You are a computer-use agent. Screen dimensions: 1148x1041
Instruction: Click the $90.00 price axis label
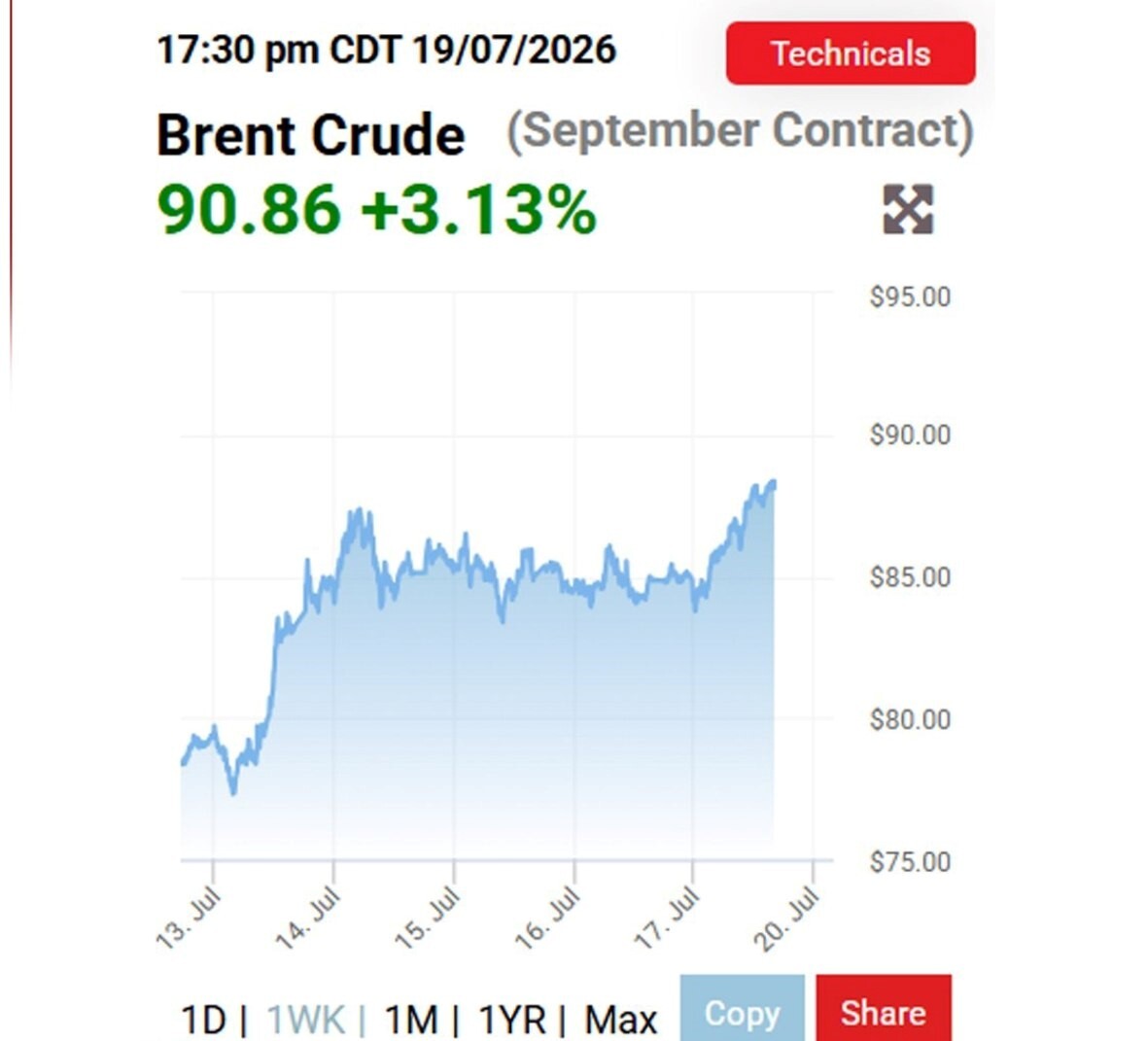click(x=910, y=434)
